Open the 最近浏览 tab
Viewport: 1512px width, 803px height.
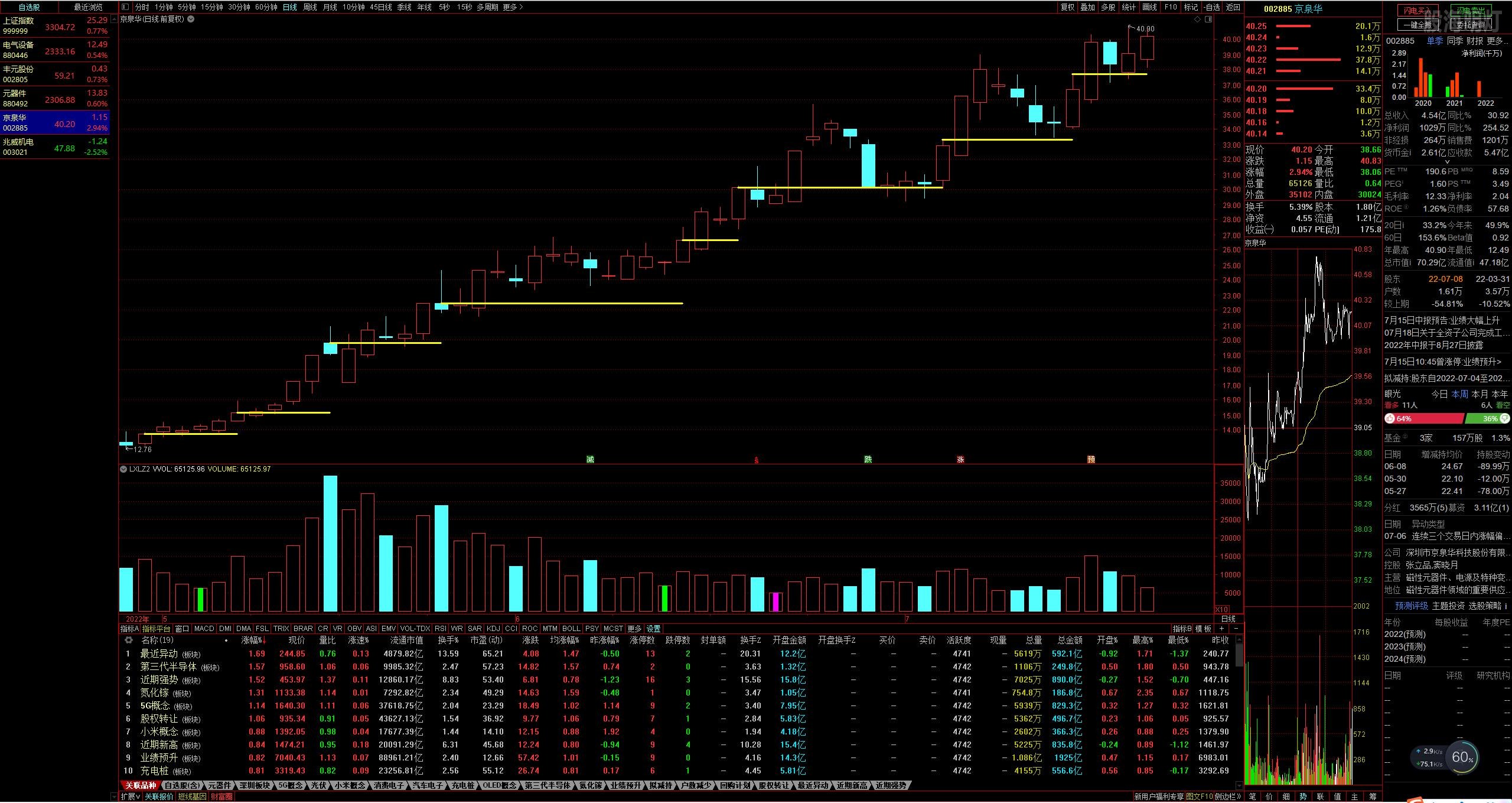click(87, 7)
